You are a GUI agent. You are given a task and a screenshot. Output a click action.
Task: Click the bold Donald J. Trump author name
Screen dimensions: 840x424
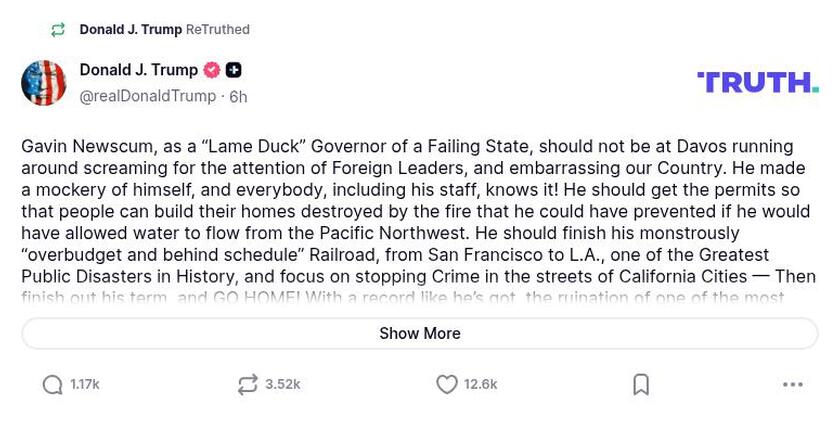(x=138, y=70)
